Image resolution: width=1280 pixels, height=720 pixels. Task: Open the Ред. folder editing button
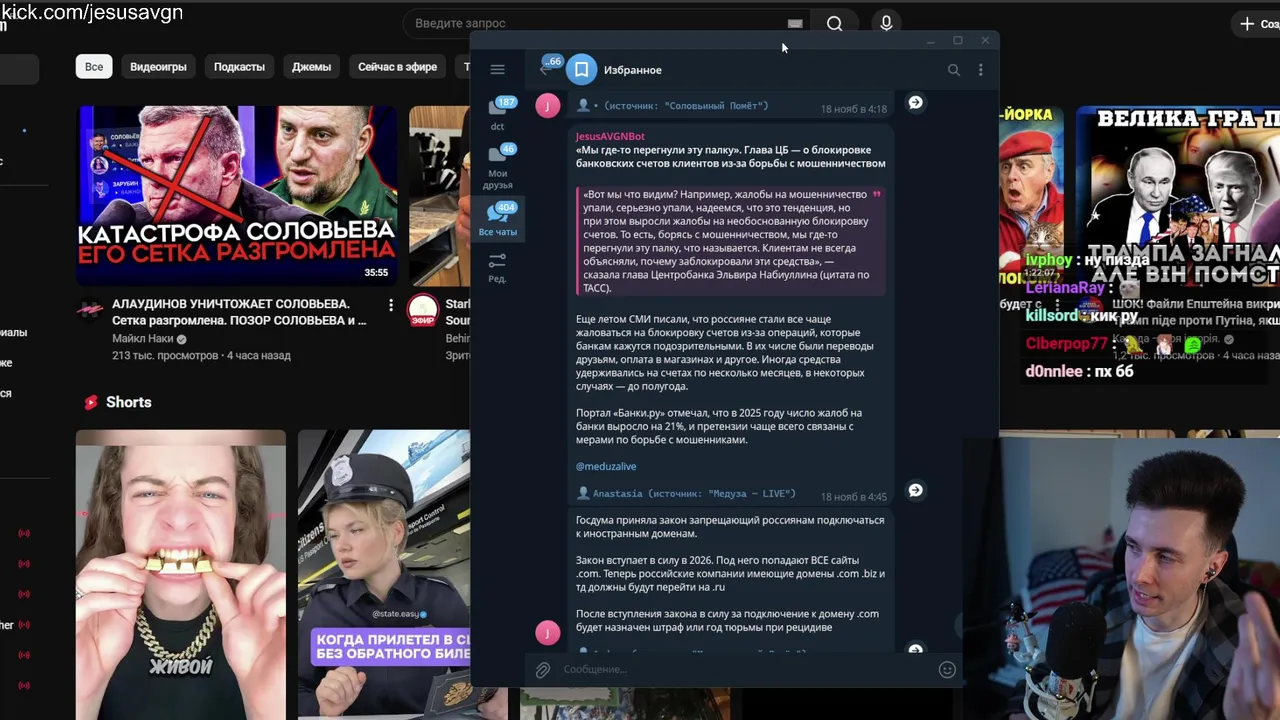point(498,267)
